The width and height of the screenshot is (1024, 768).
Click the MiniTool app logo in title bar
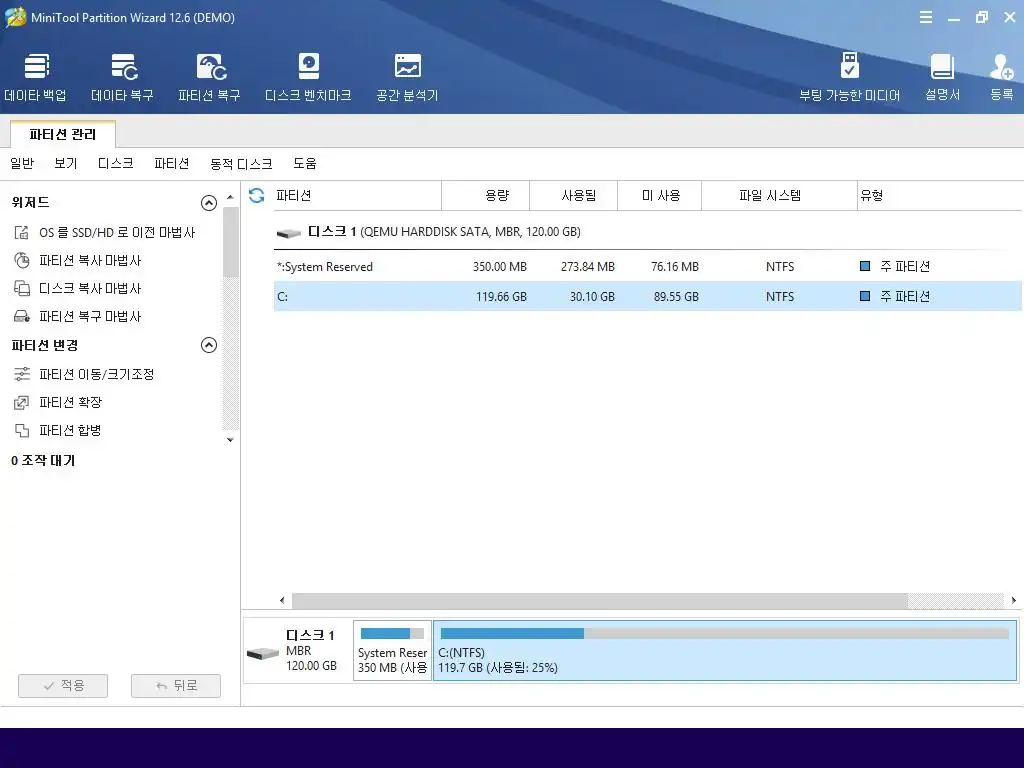point(15,17)
